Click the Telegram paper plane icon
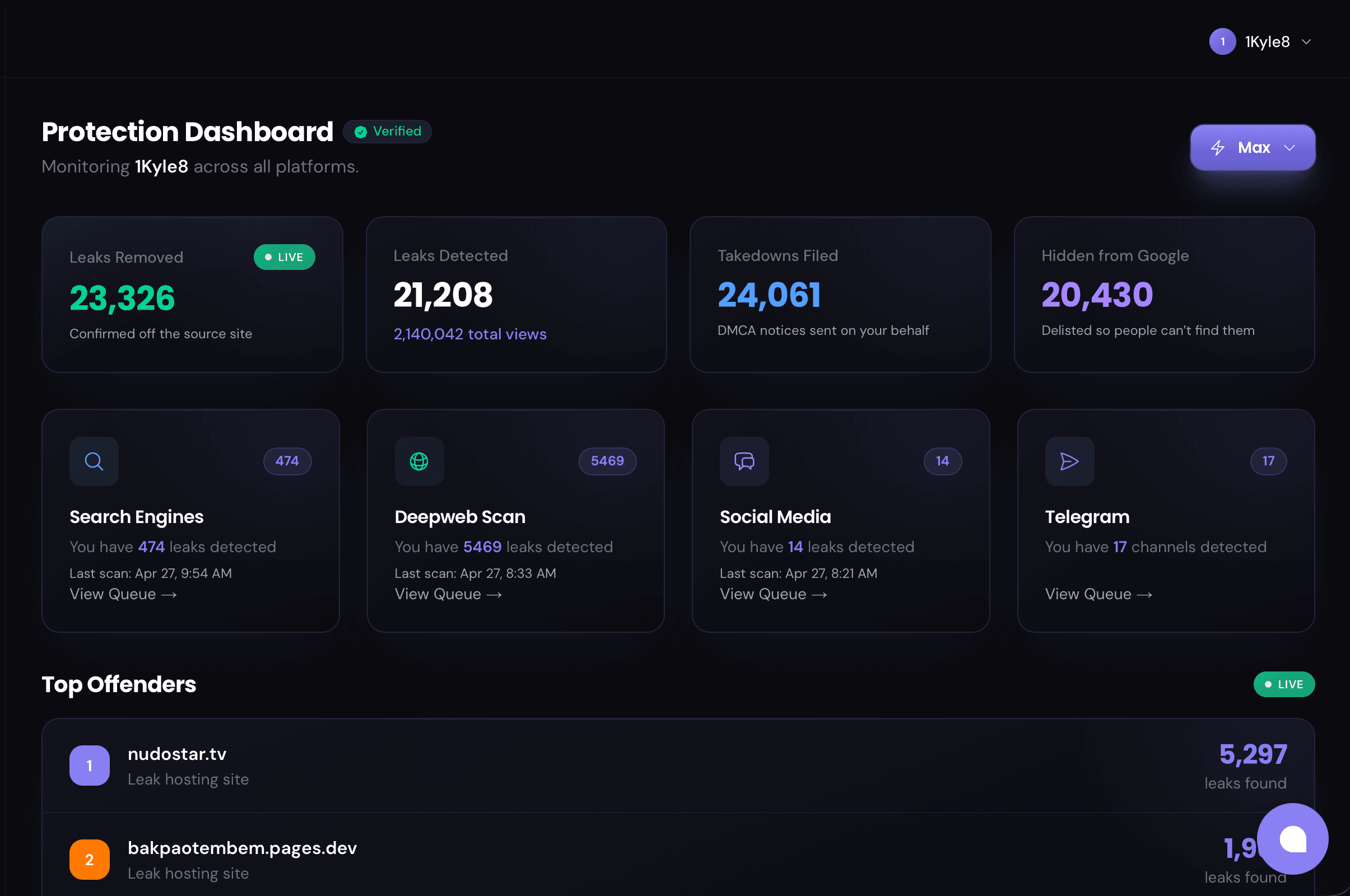Image resolution: width=1350 pixels, height=896 pixels. point(1069,461)
